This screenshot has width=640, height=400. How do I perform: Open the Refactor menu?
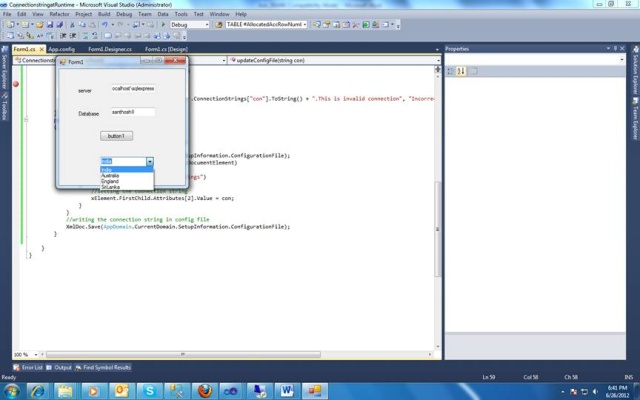(x=59, y=14)
